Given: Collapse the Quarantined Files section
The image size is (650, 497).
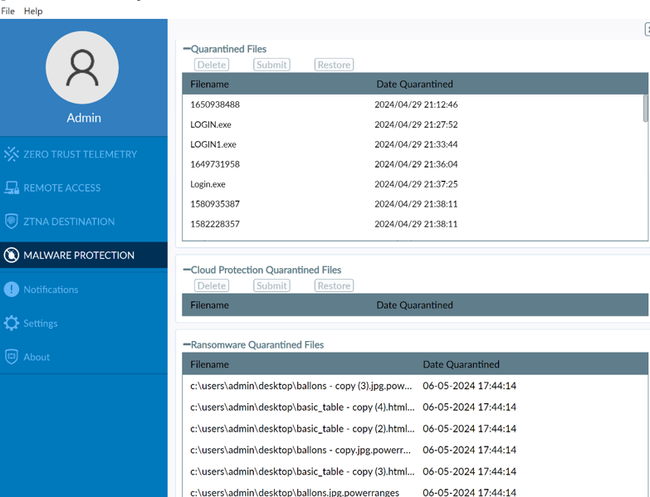Looking at the screenshot, I should click(x=186, y=49).
